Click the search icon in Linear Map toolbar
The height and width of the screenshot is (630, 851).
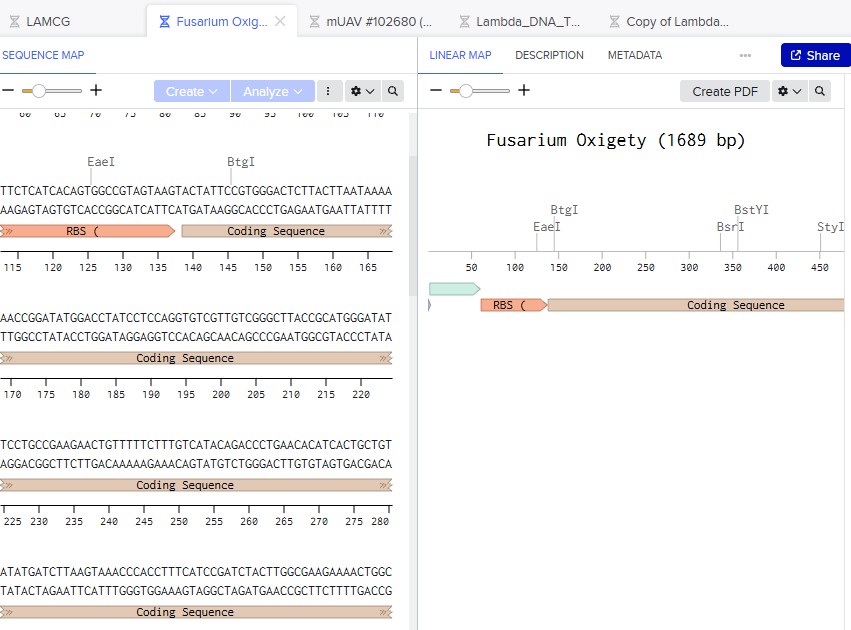[820, 91]
